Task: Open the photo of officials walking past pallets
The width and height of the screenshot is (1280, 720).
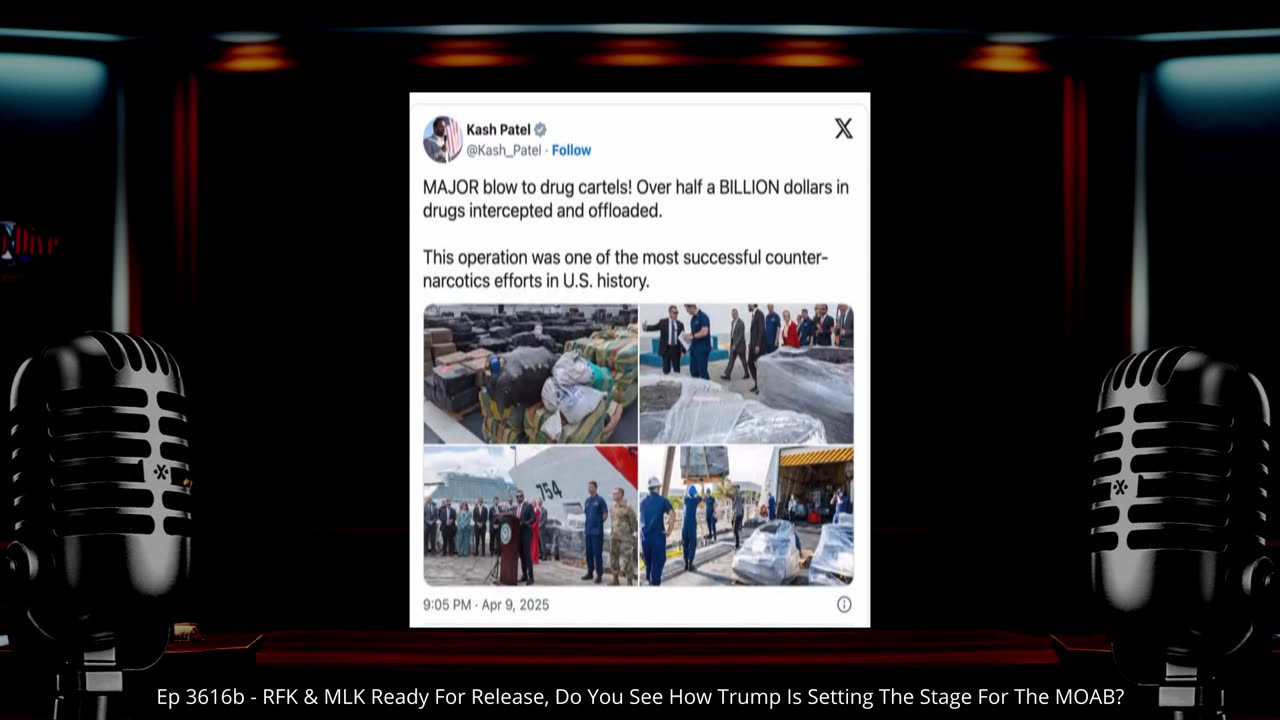Action: pyautogui.click(x=746, y=373)
